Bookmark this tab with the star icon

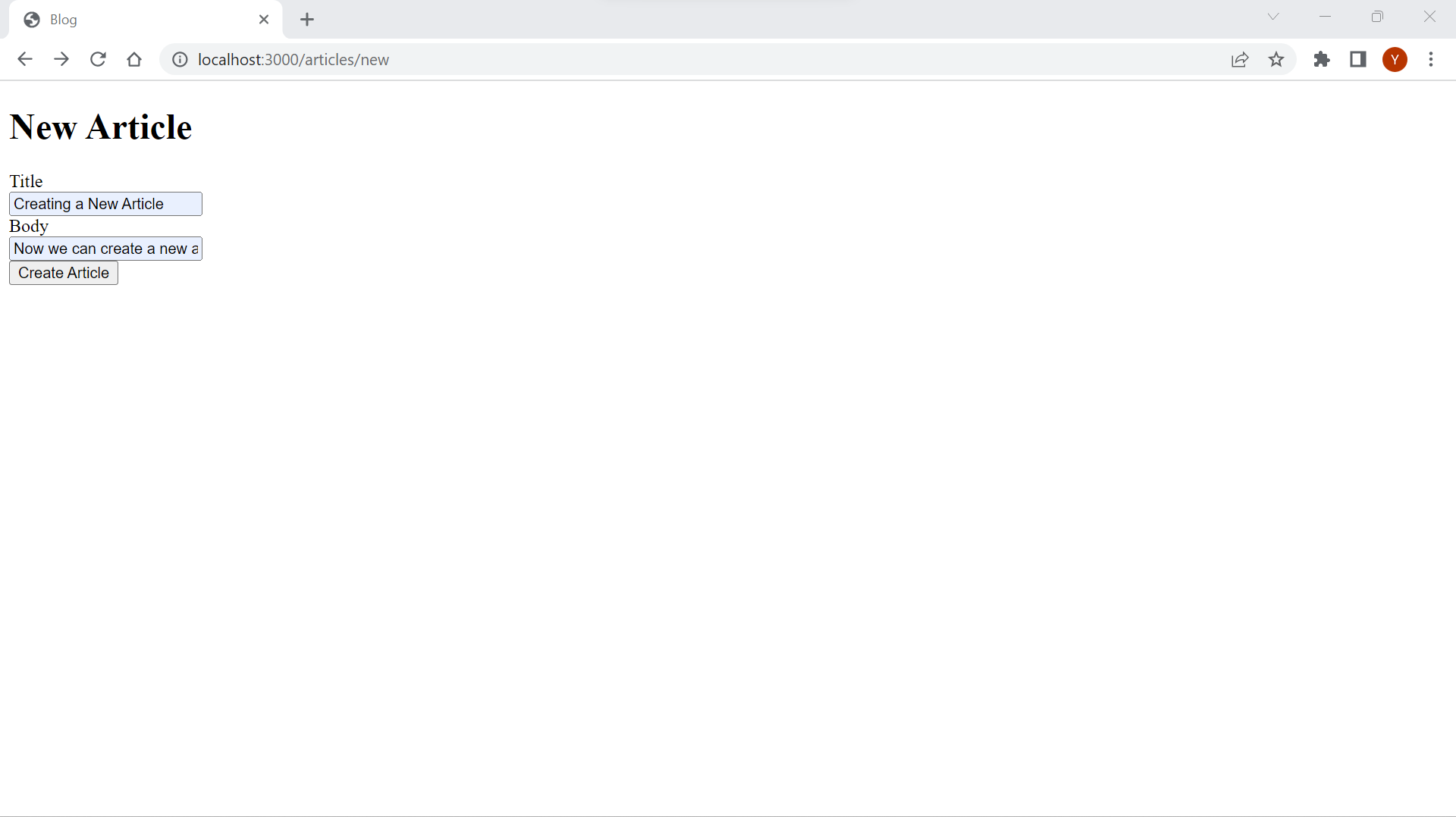1276,59
